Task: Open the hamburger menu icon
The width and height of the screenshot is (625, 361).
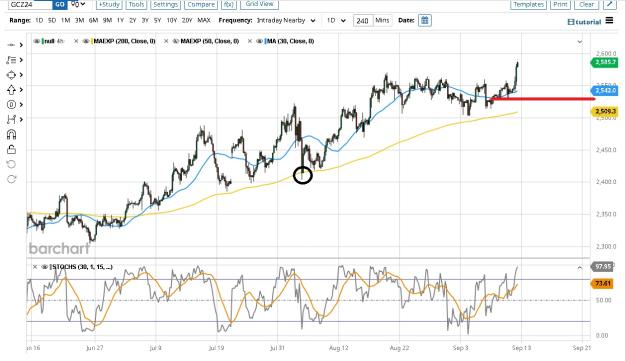Action: point(609,20)
